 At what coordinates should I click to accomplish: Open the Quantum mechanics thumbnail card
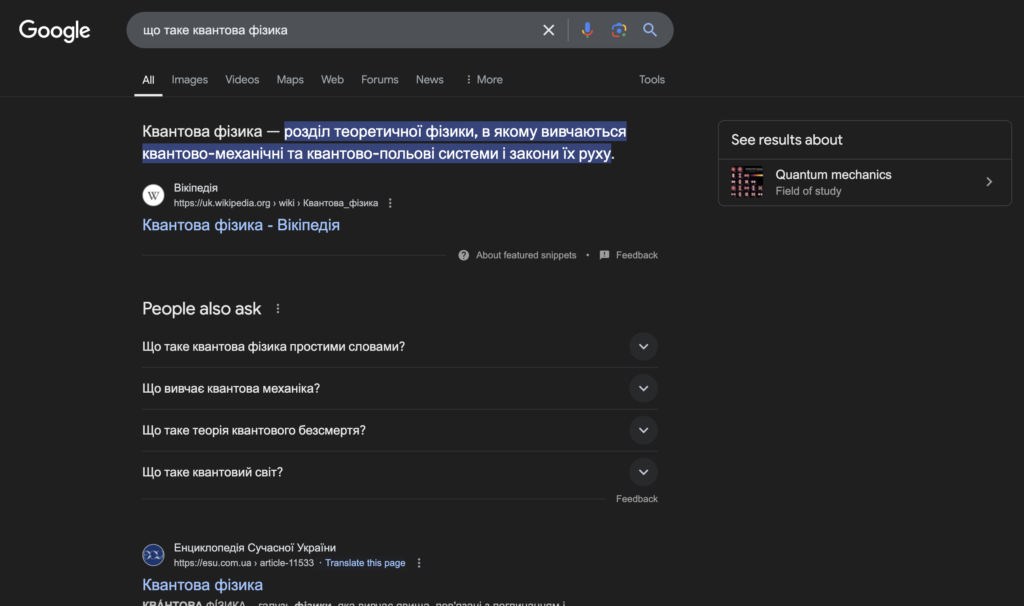point(747,182)
